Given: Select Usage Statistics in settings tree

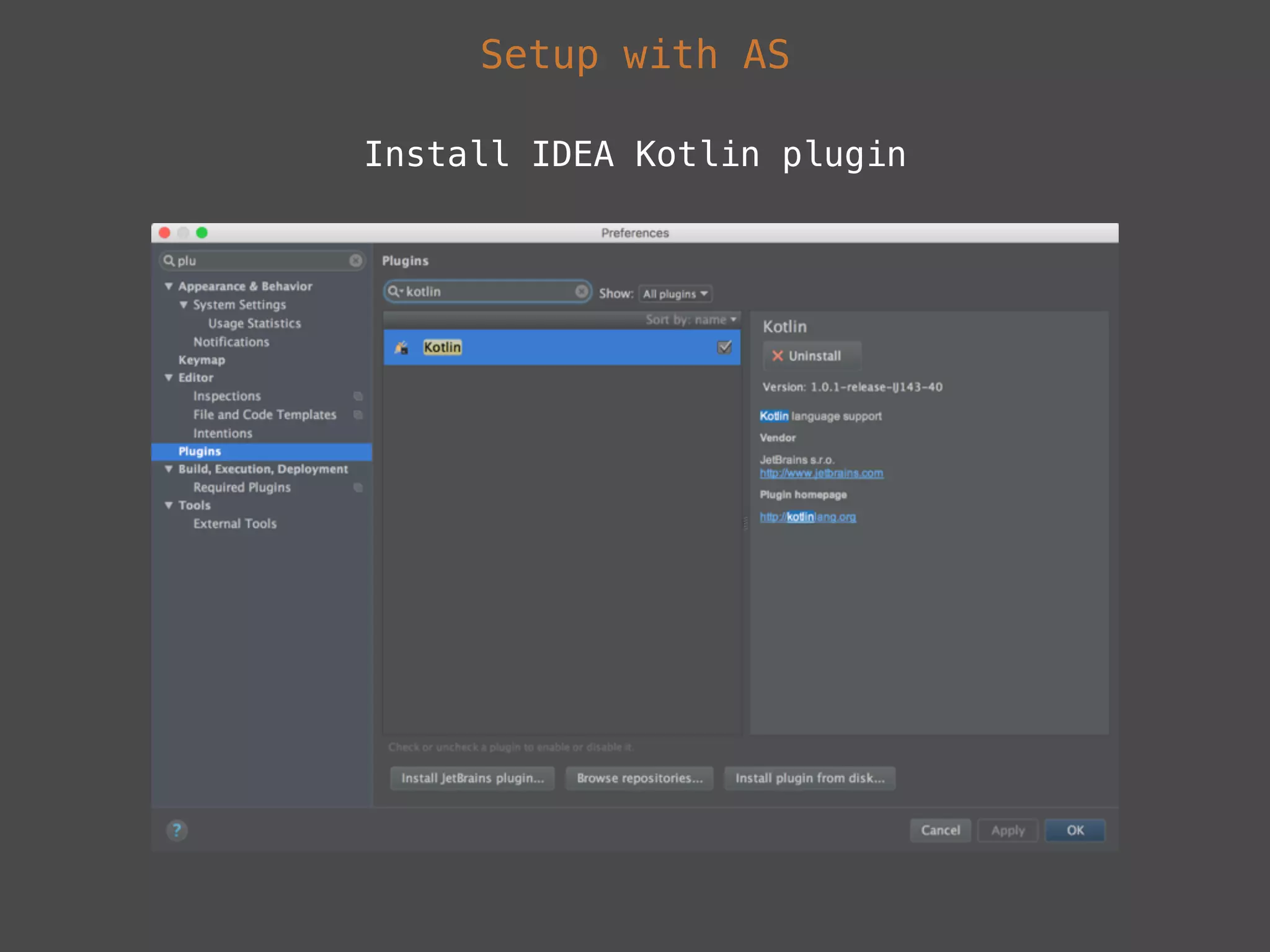Looking at the screenshot, I should pyautogui.click(x=254, y=324).
